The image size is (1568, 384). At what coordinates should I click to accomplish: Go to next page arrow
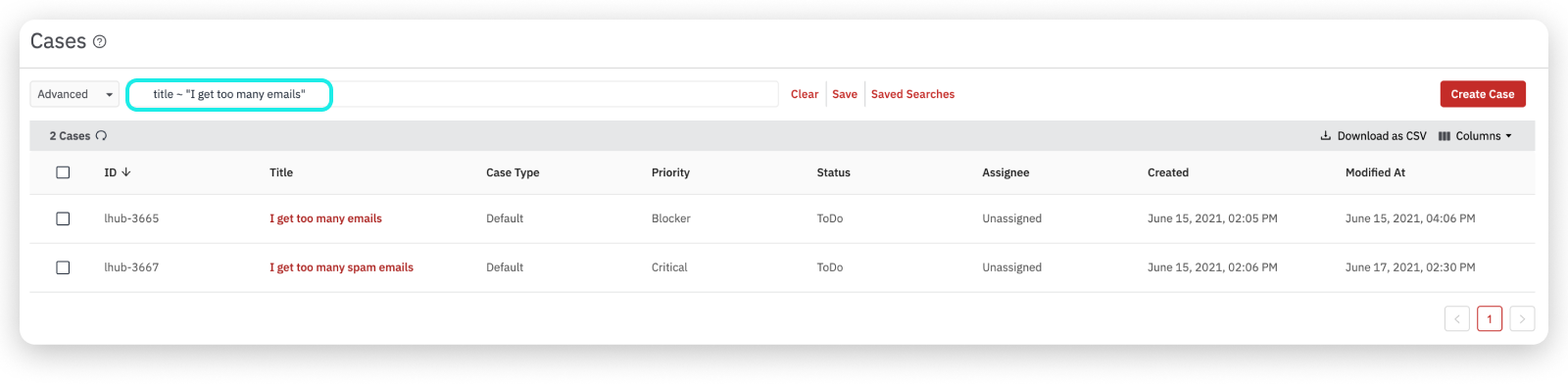click(1522, 318)
